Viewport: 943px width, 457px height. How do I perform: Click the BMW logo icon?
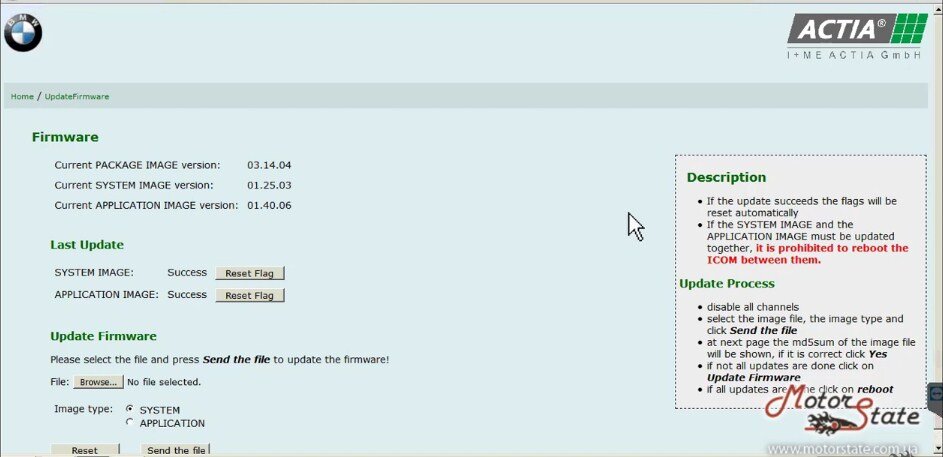(23, 33)
